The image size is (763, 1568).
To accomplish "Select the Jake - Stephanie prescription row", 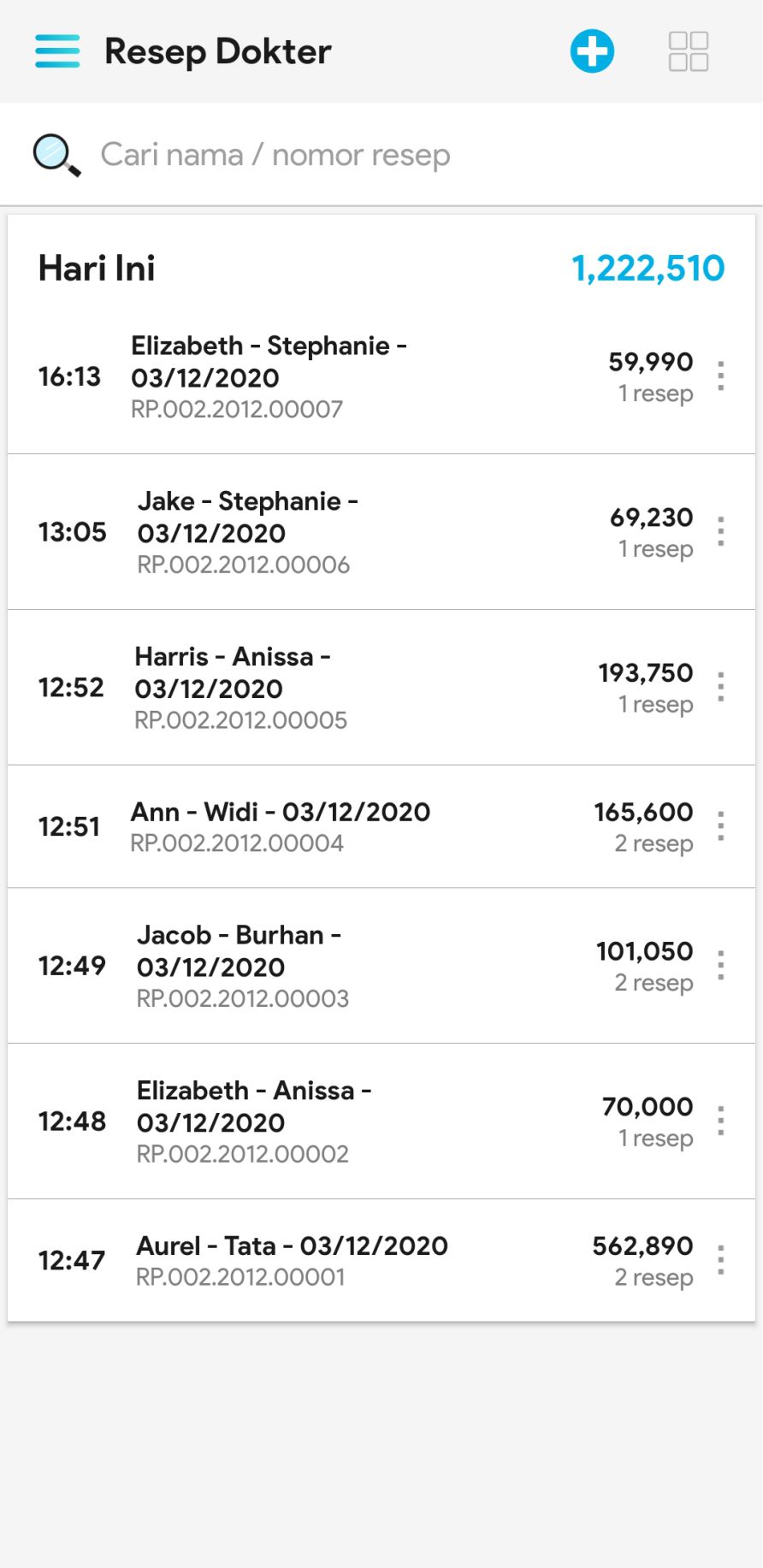I will 342,532.
